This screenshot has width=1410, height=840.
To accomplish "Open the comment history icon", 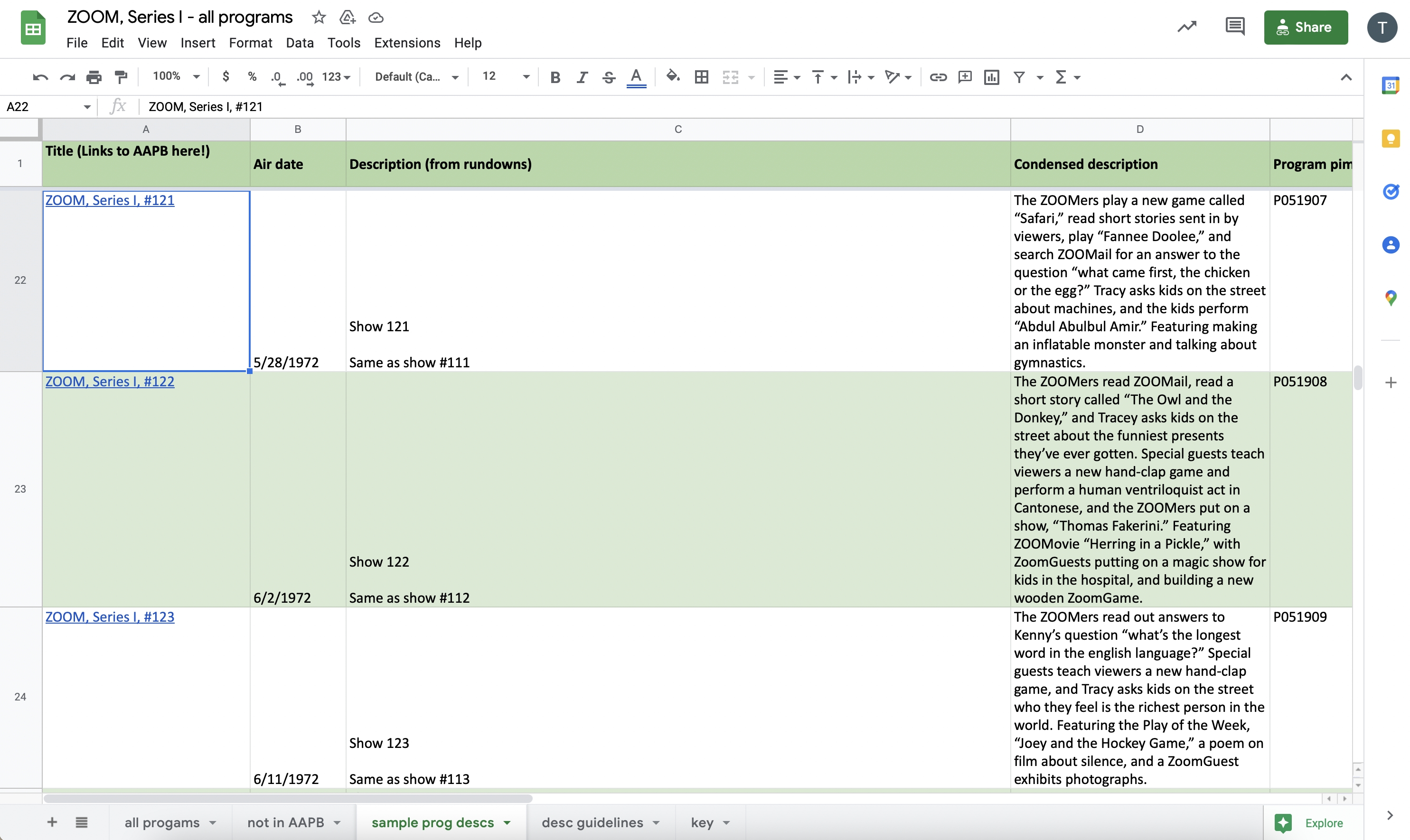I will (x=1234, y=27).
